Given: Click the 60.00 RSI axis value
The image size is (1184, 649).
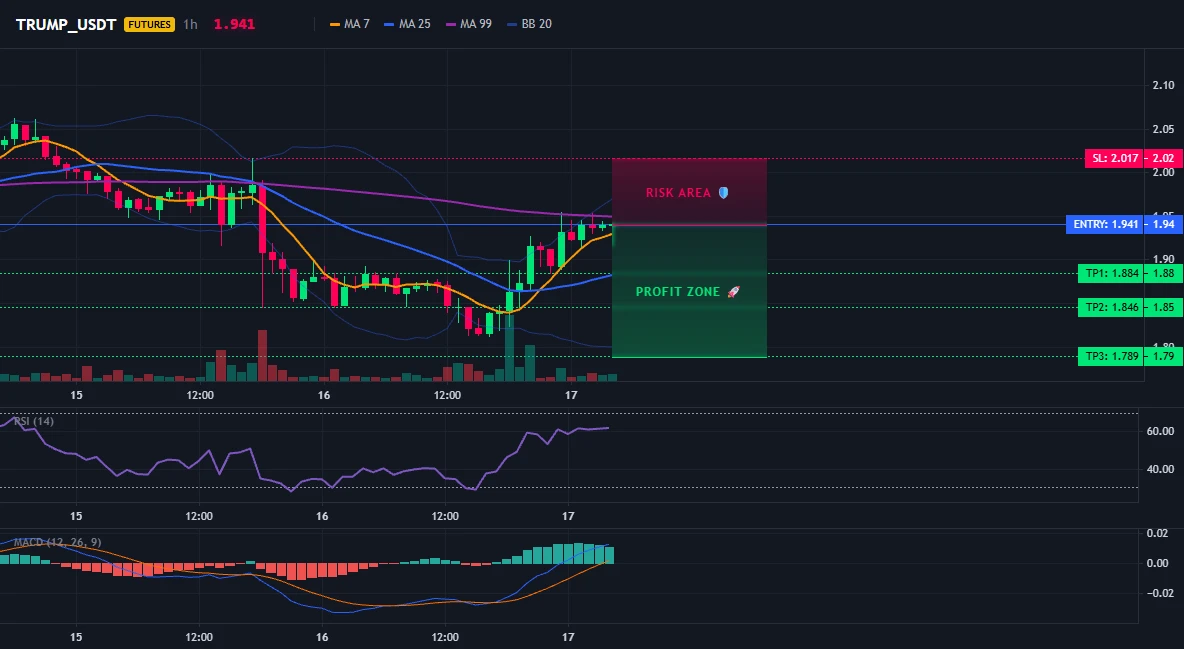Looking at the screenshot, I should (x=1161, y=431).
